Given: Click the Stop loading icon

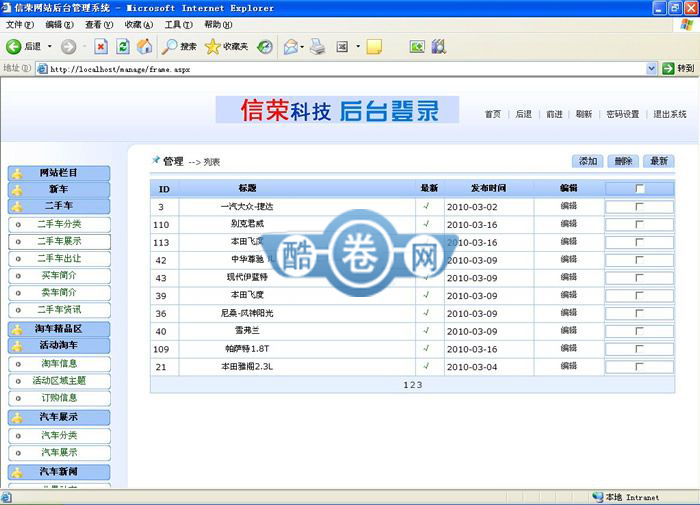Looking at the screenshot, I should click(101, 46).
